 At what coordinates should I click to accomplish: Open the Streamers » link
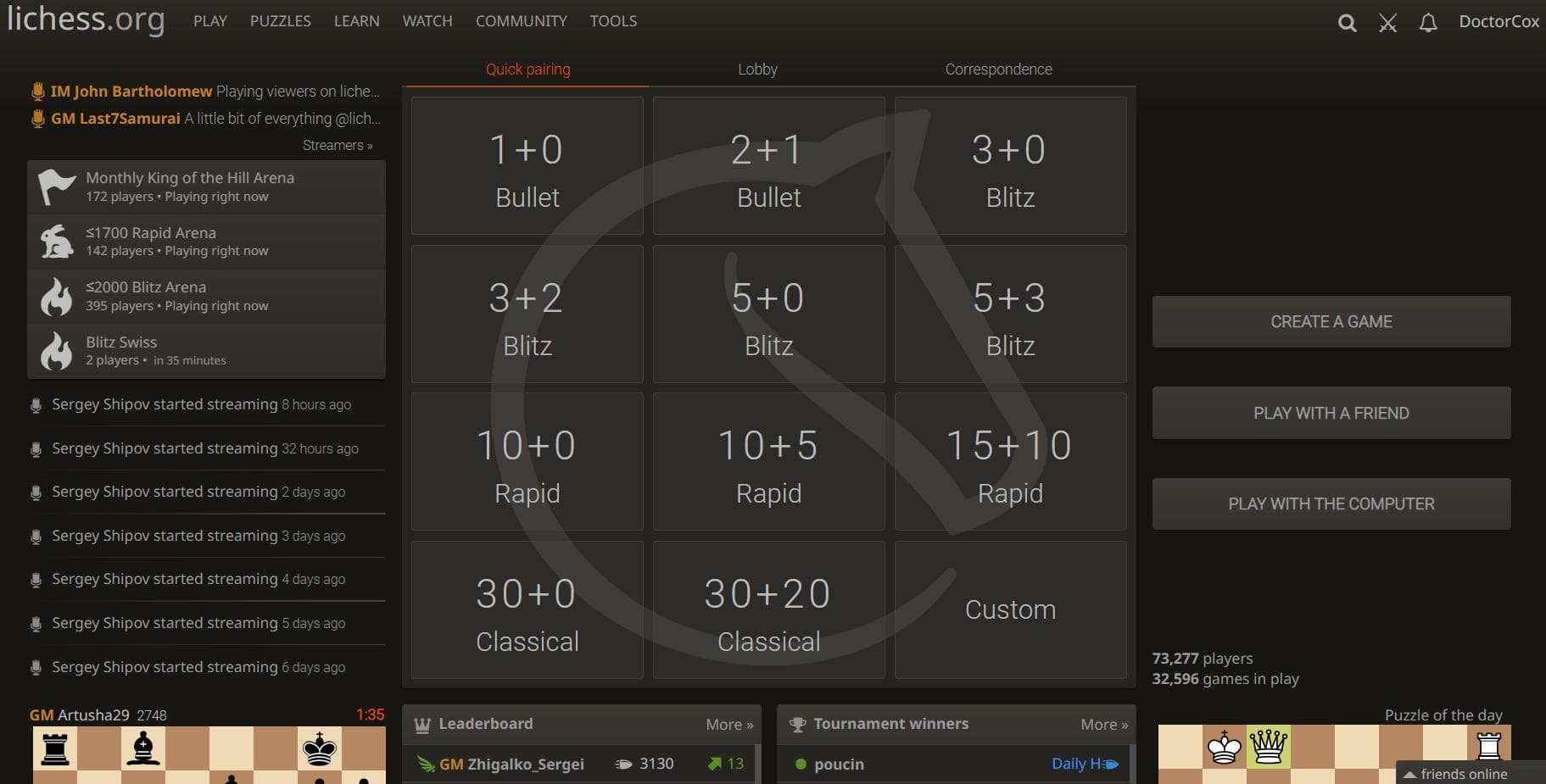(x=338, y=146)
